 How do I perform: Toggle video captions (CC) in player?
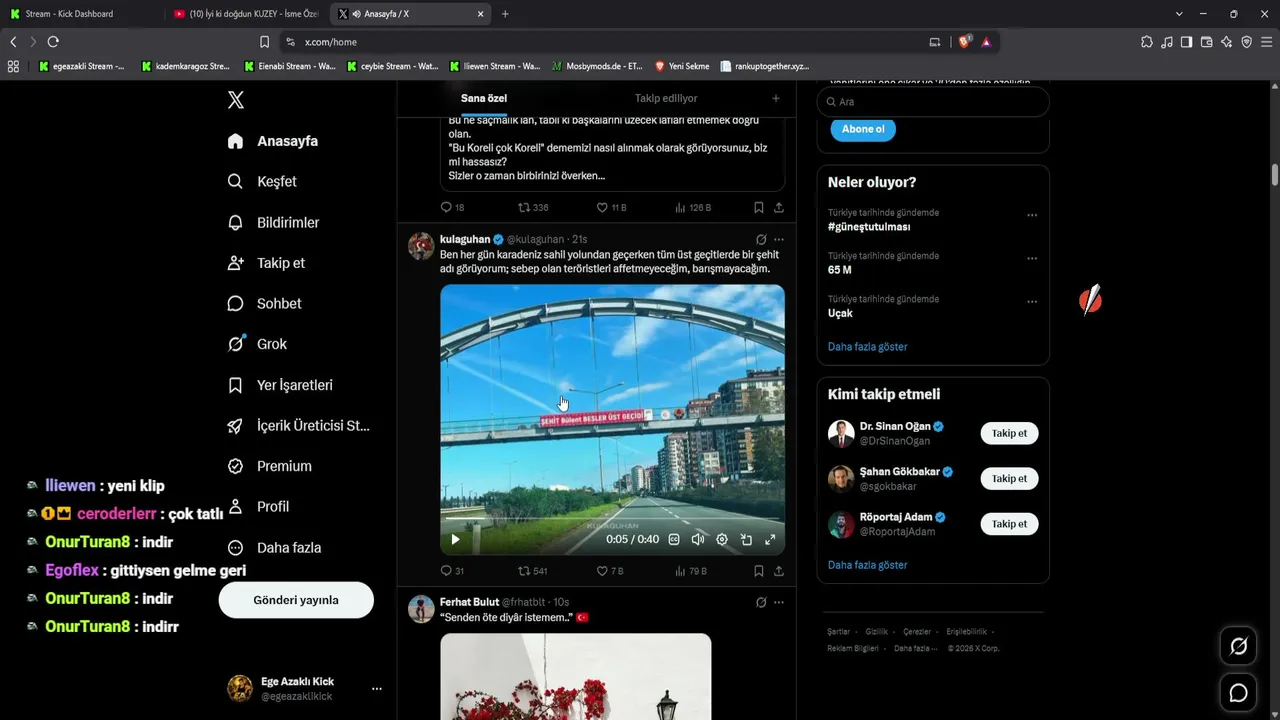674,540
